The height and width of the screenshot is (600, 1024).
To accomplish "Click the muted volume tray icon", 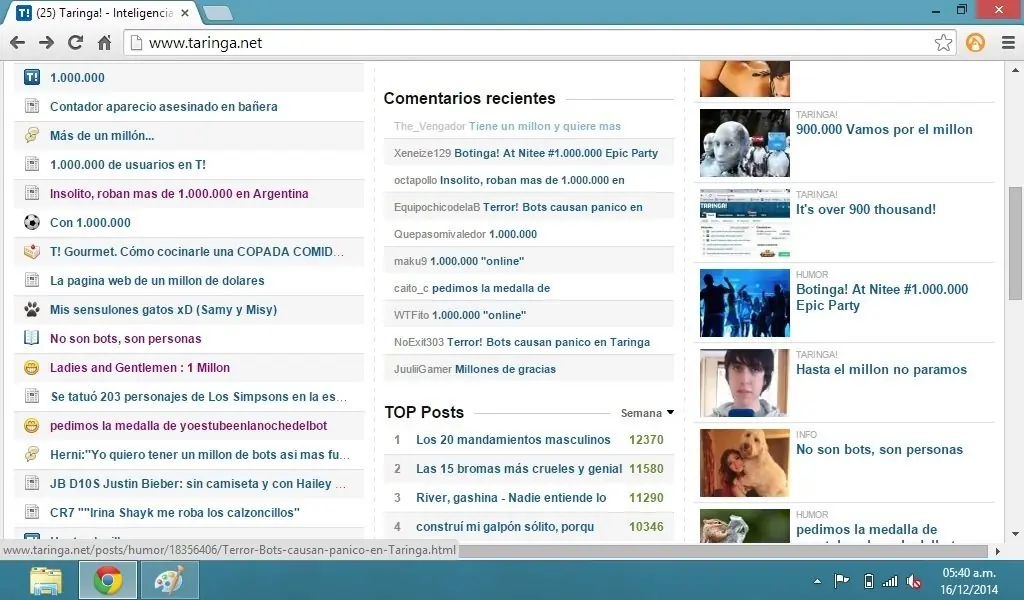I will [x=914, y=581].
